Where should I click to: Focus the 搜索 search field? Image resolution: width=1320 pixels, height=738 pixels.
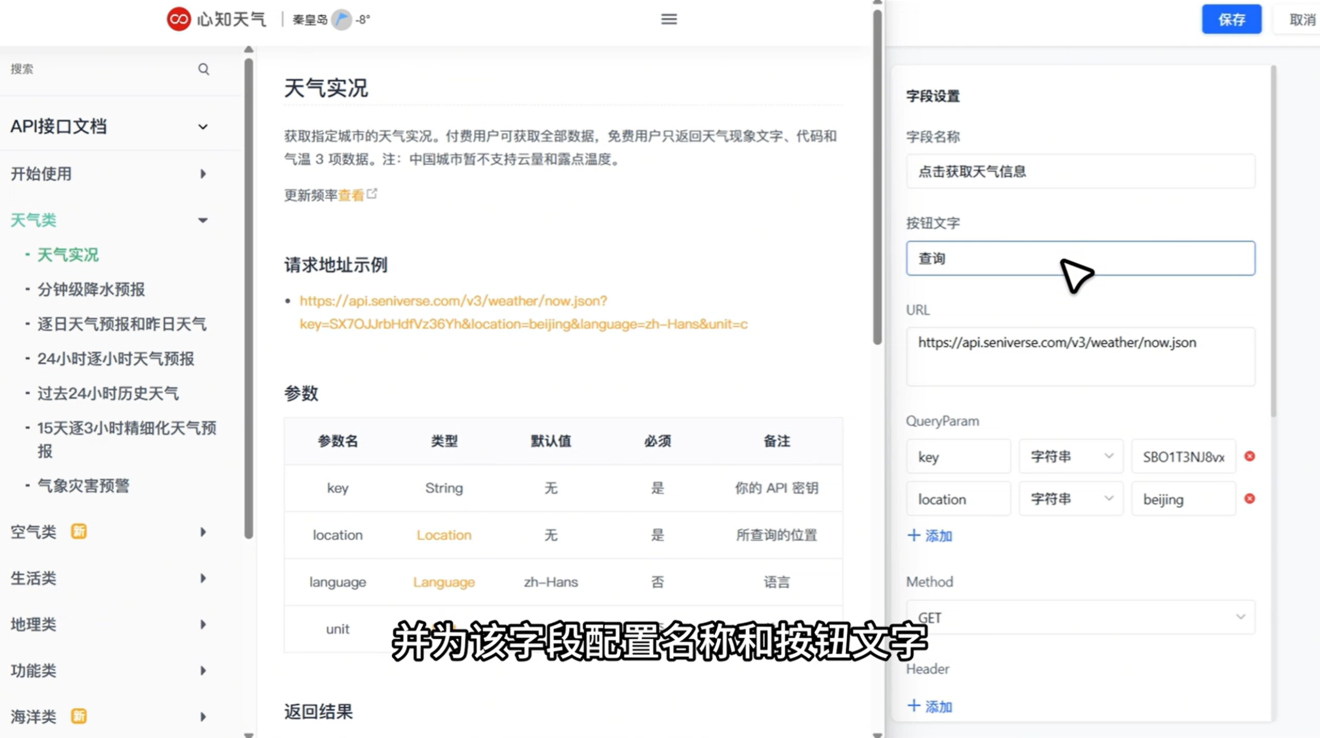(100, 69)
